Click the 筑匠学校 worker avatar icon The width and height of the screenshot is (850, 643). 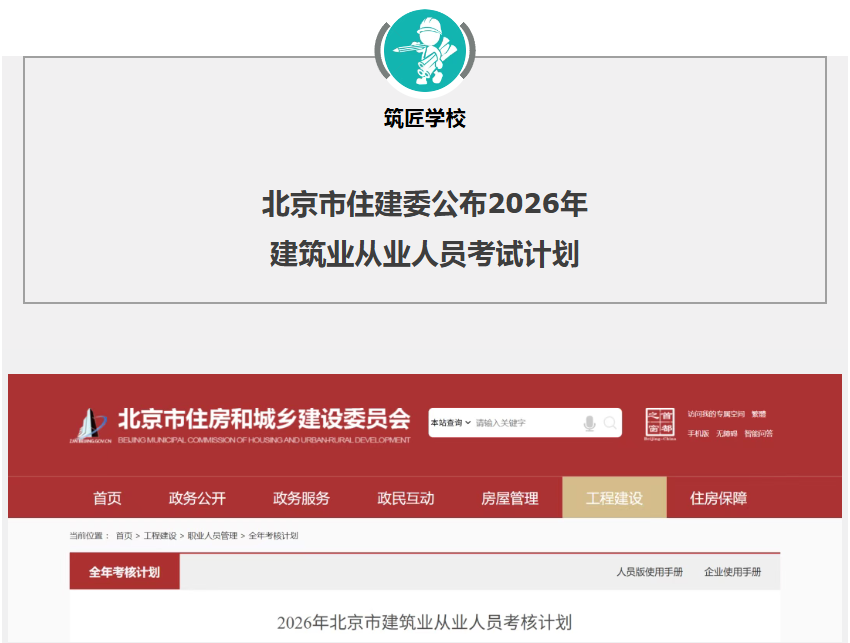point(425,48)
